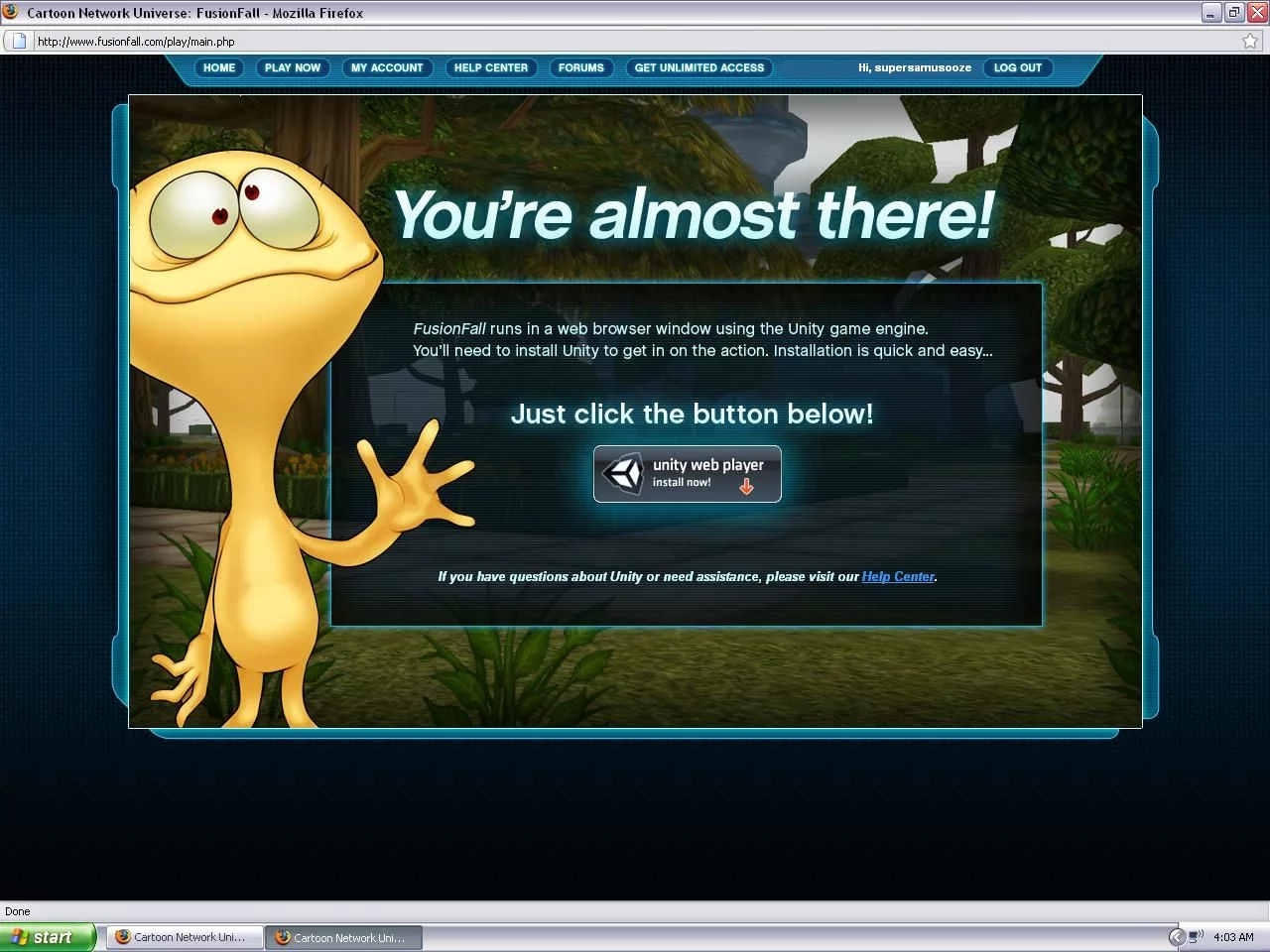Click the Firefox icon in the title bar
Screen dimensions: 1270x952
pos(10,12)
